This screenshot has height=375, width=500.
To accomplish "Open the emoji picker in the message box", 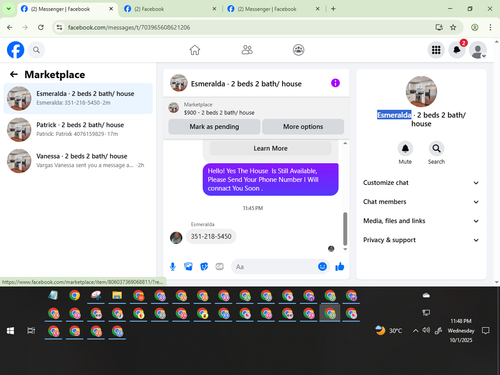I will (322, 267).
